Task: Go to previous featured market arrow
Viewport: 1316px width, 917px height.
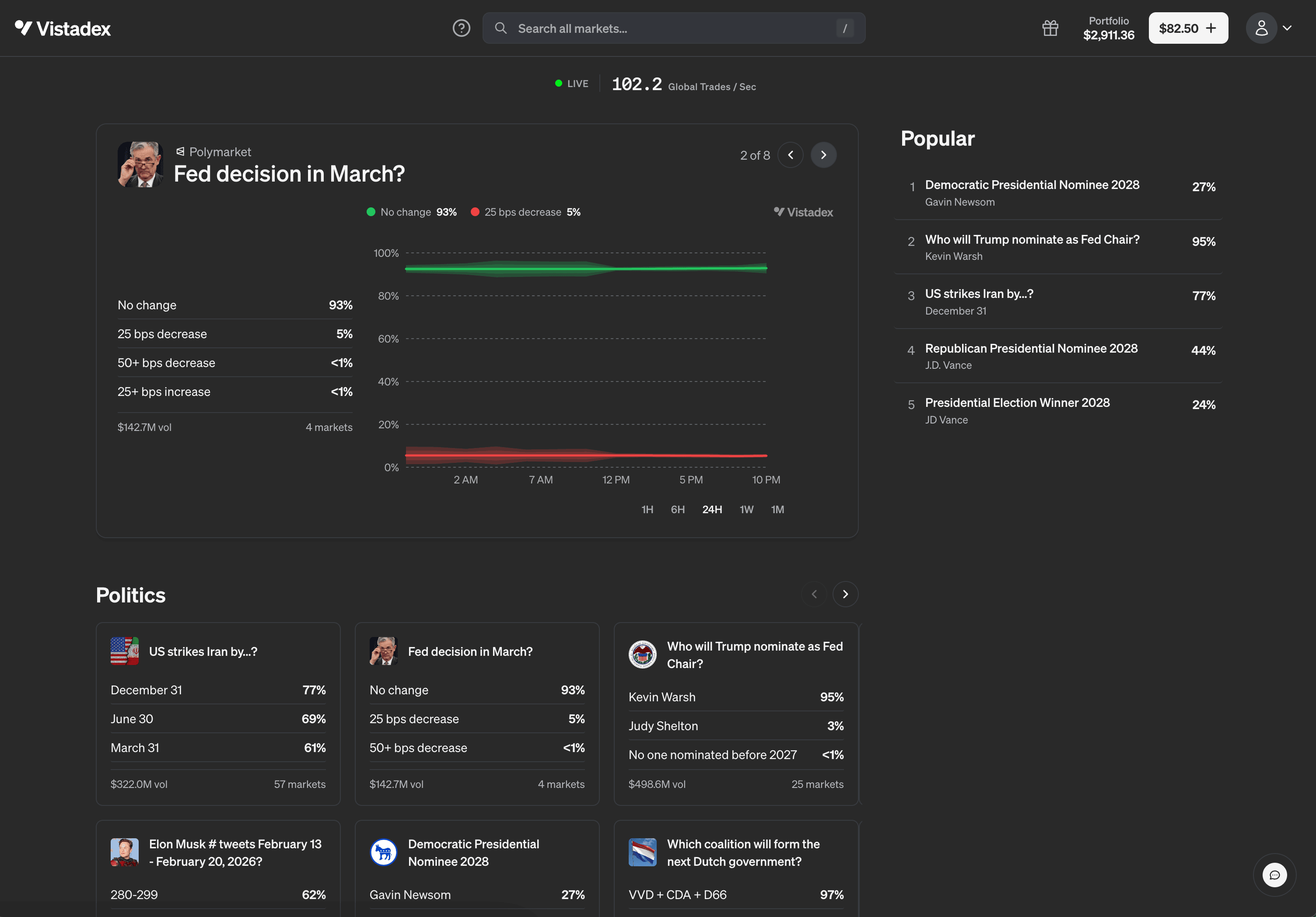Action: coord(791,155)
